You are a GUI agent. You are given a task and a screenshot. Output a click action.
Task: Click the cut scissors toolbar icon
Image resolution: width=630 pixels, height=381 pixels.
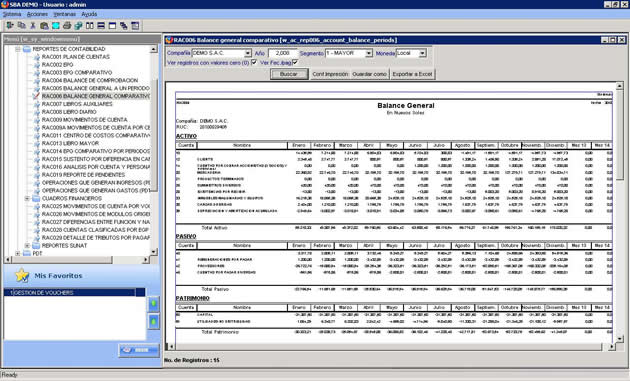tap(33, 26)
